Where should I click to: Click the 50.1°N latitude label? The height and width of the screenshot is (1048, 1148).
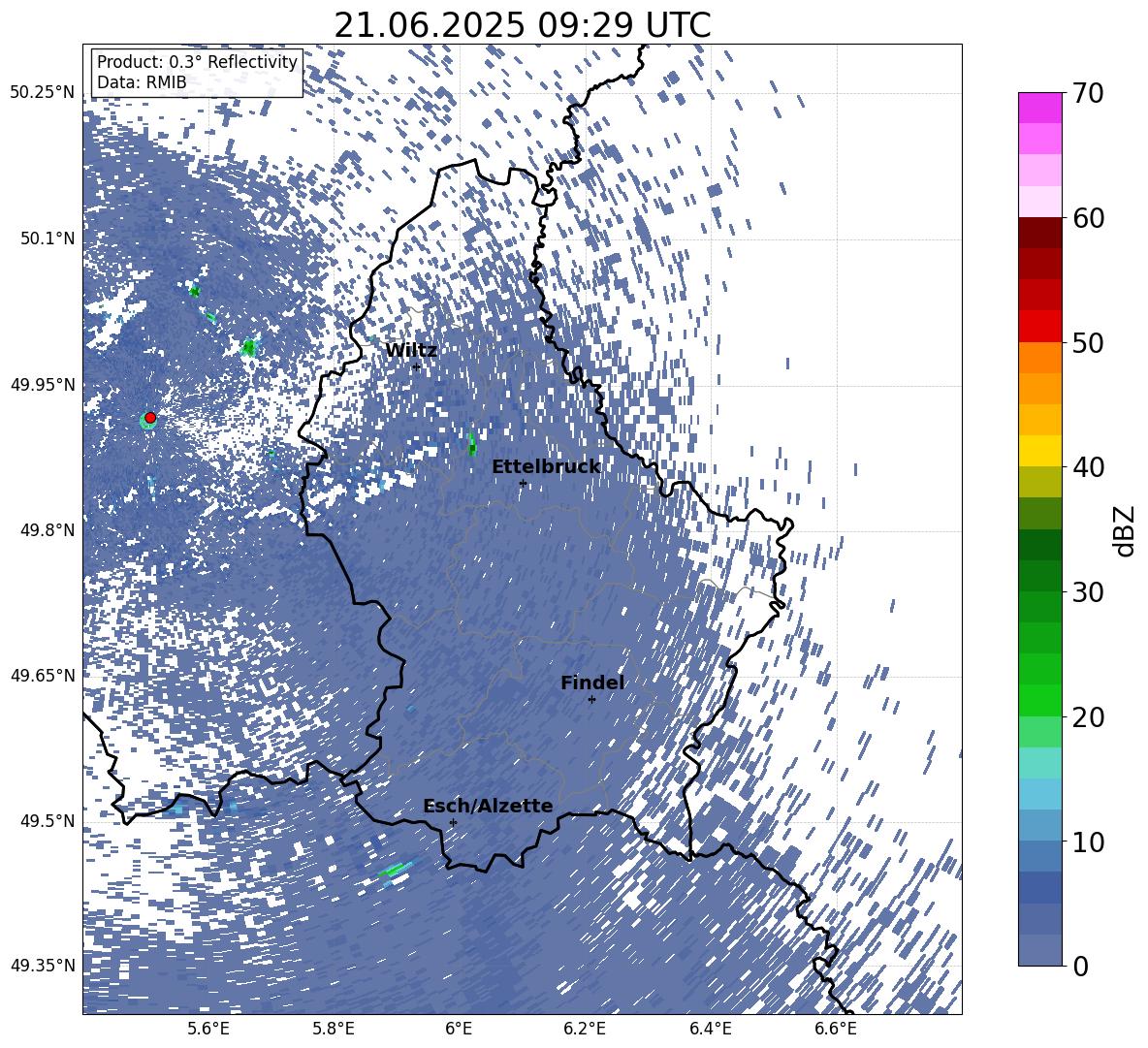(x=47, y=238)
